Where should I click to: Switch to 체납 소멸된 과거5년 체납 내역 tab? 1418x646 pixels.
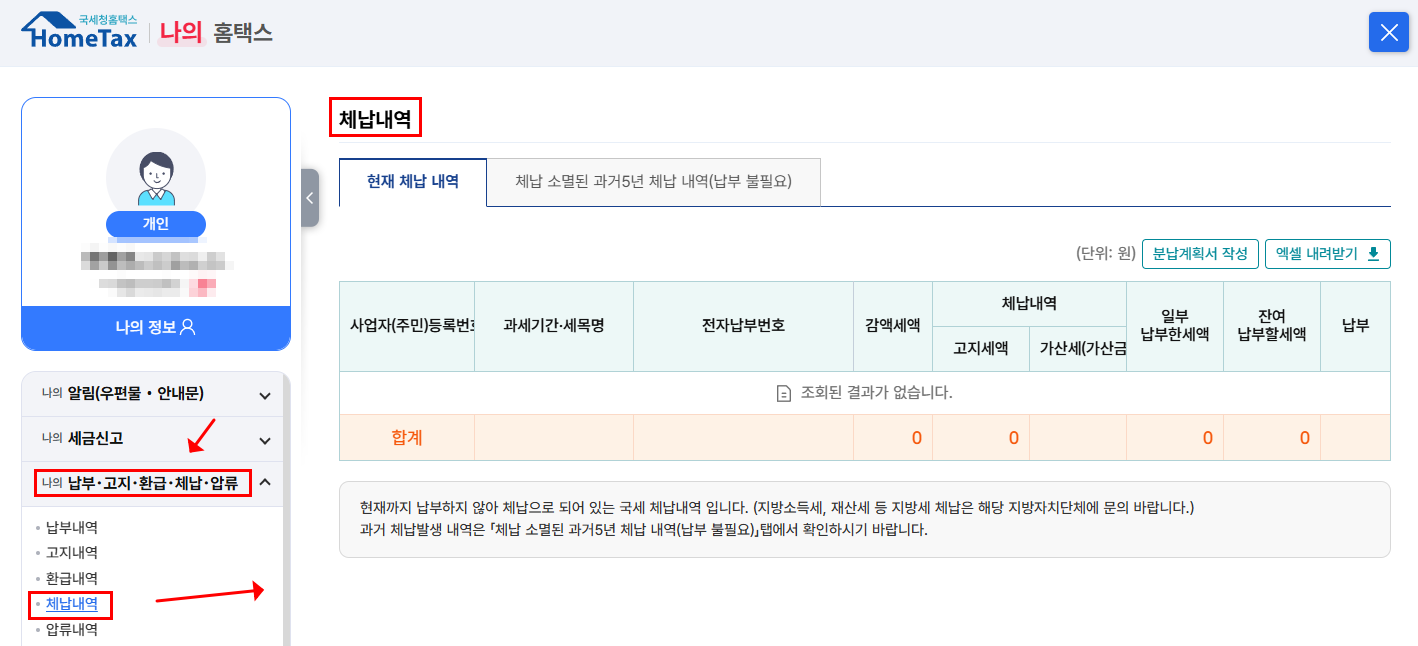652,182
